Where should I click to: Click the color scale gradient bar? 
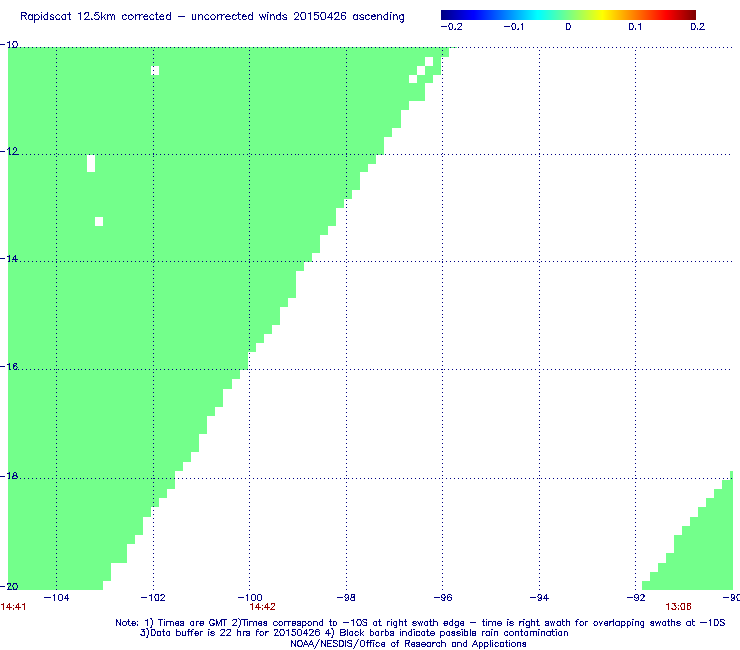568,15
